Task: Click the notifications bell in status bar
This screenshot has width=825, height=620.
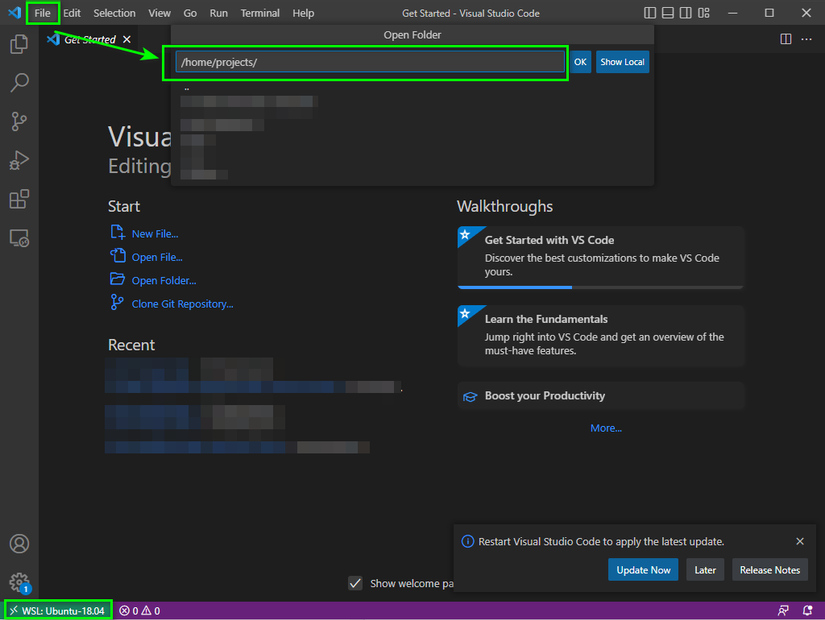Action: (807, 611)
